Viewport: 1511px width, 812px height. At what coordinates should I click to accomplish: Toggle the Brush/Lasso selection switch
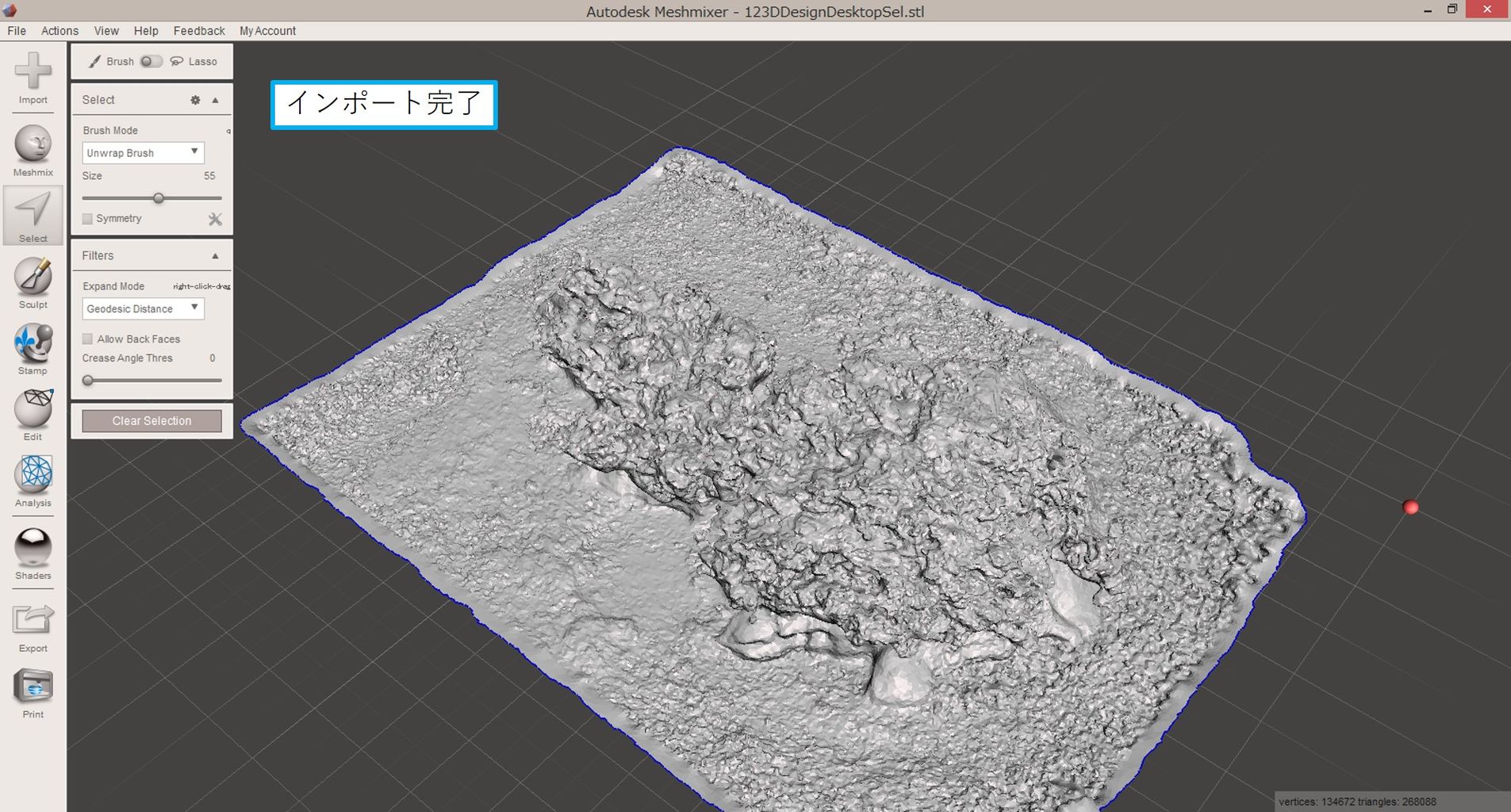[151, 62]
